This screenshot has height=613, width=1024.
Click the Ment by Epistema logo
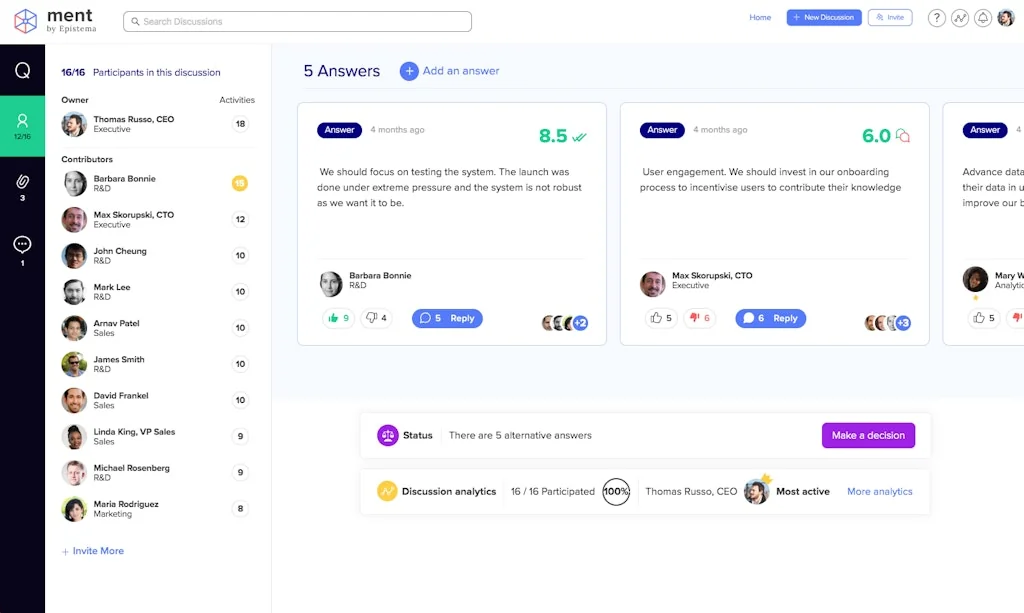coord(55,21)
